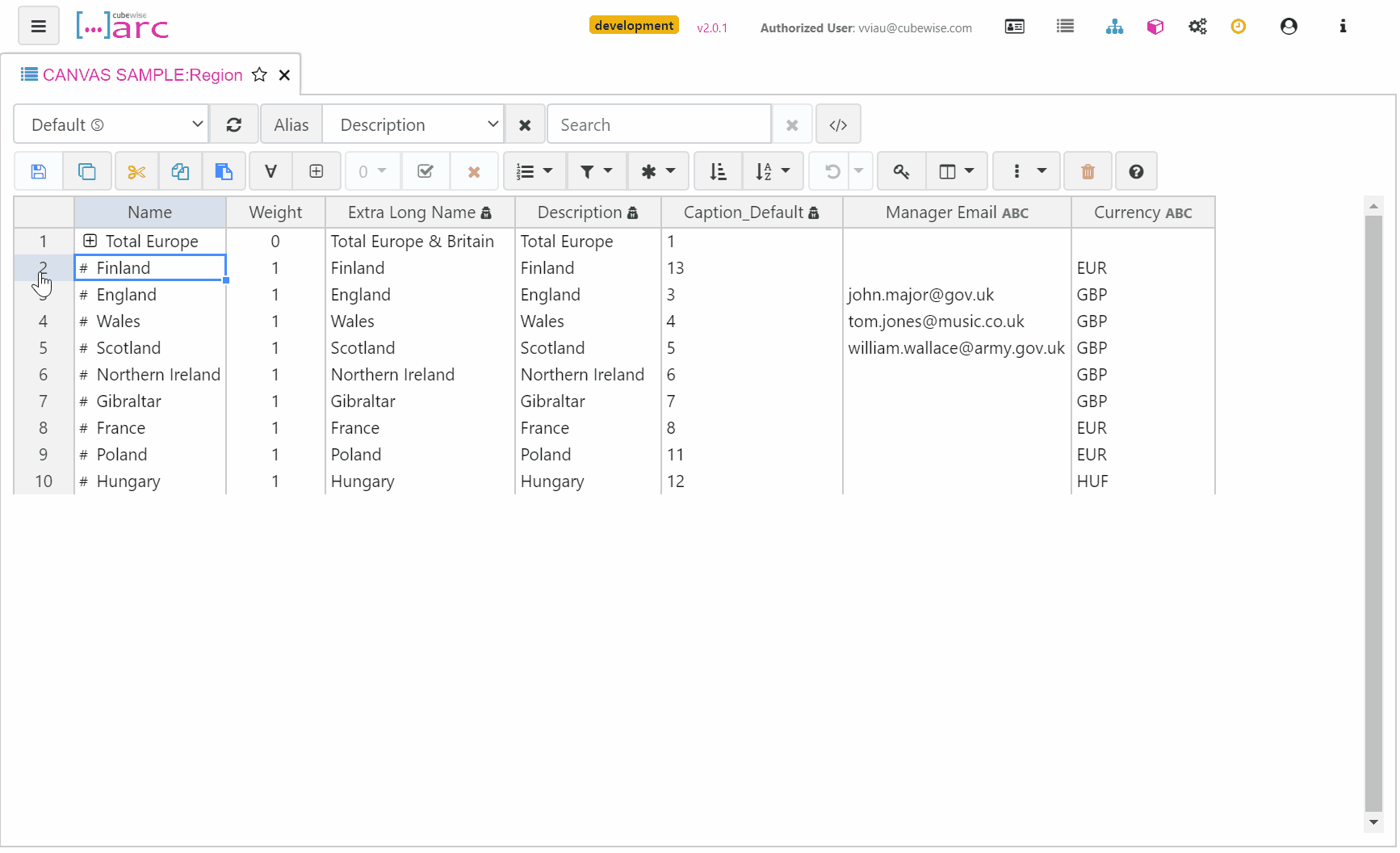The image size is (1400, 853).
Task: Open the code view icon
Action: 838,125
